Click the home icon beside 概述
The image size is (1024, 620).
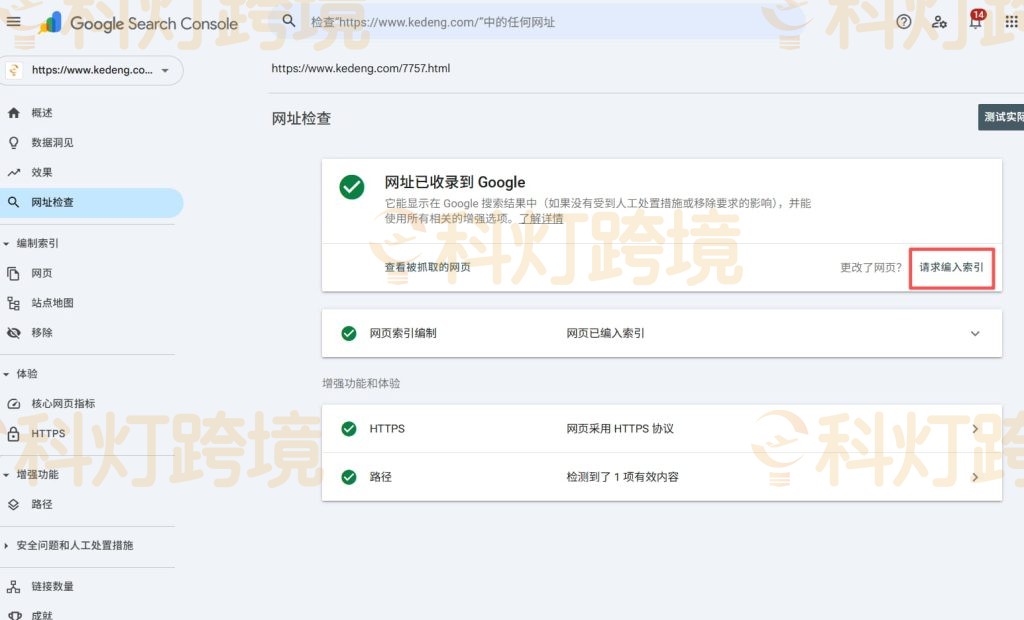coord(14,112)
